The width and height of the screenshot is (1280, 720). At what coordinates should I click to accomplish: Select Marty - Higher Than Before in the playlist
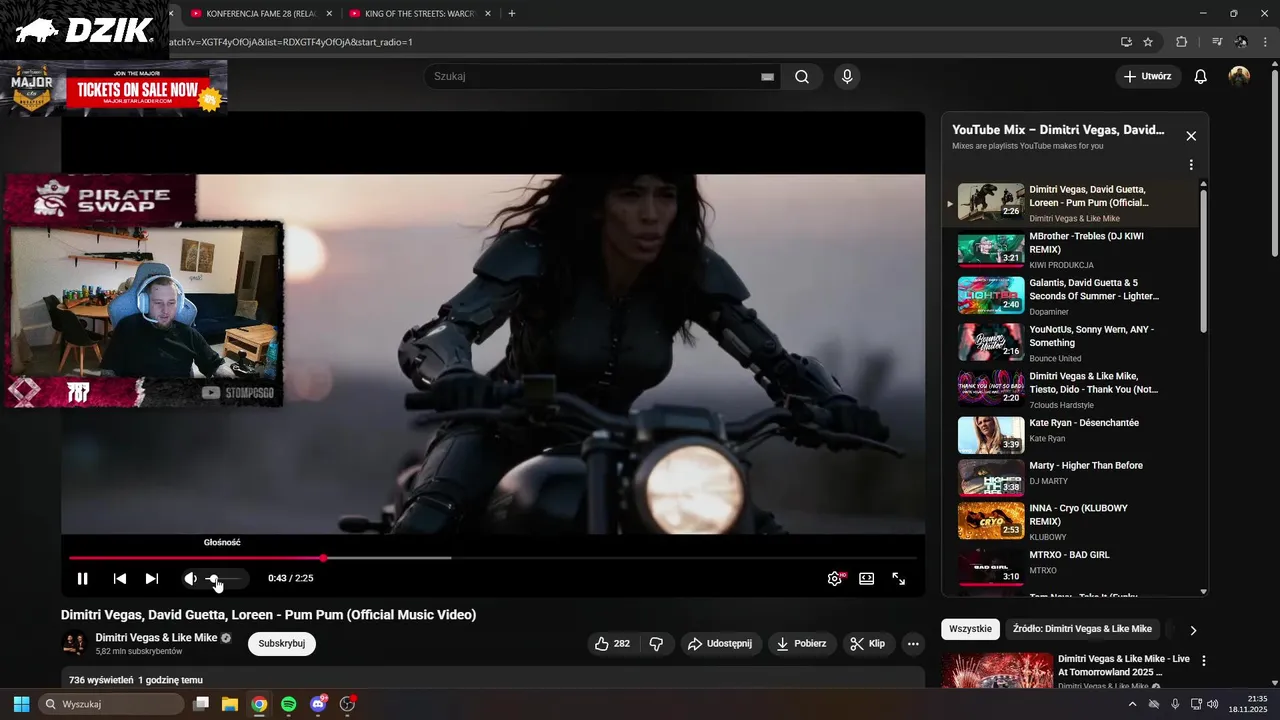[x=1070, y=478]
